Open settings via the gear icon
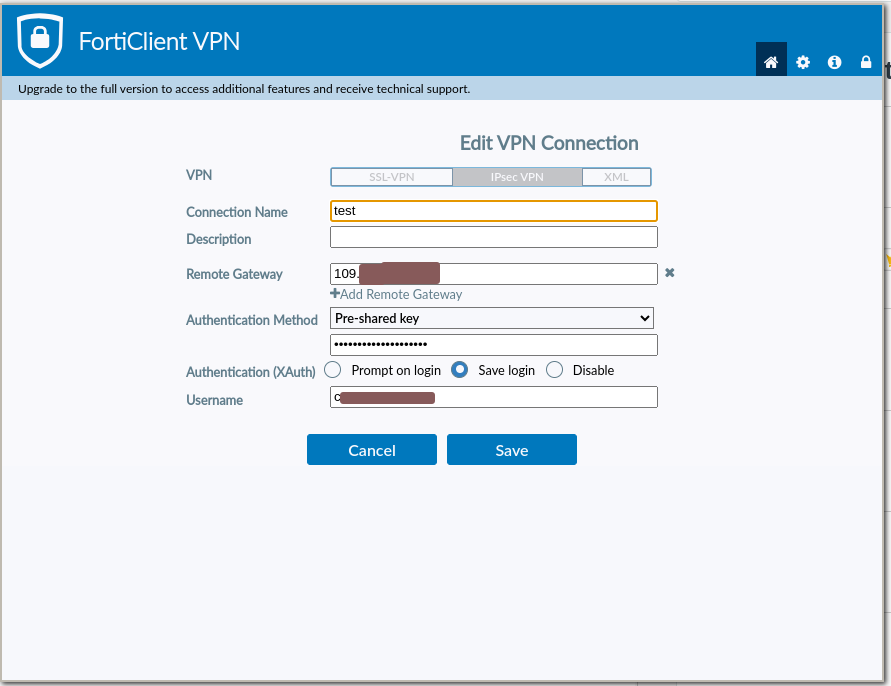891x686 pixels. [803, 62]
